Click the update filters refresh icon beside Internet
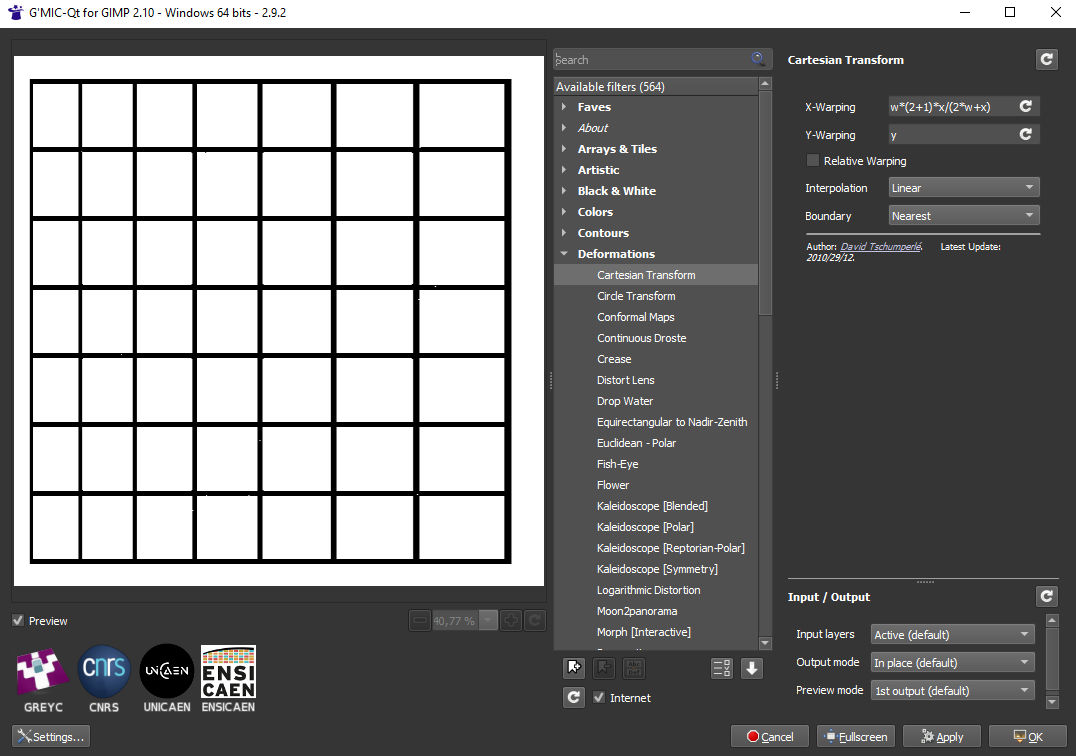Image resolution: width=1076 pixels, height=756 pixels. click(x=574, y=697)
